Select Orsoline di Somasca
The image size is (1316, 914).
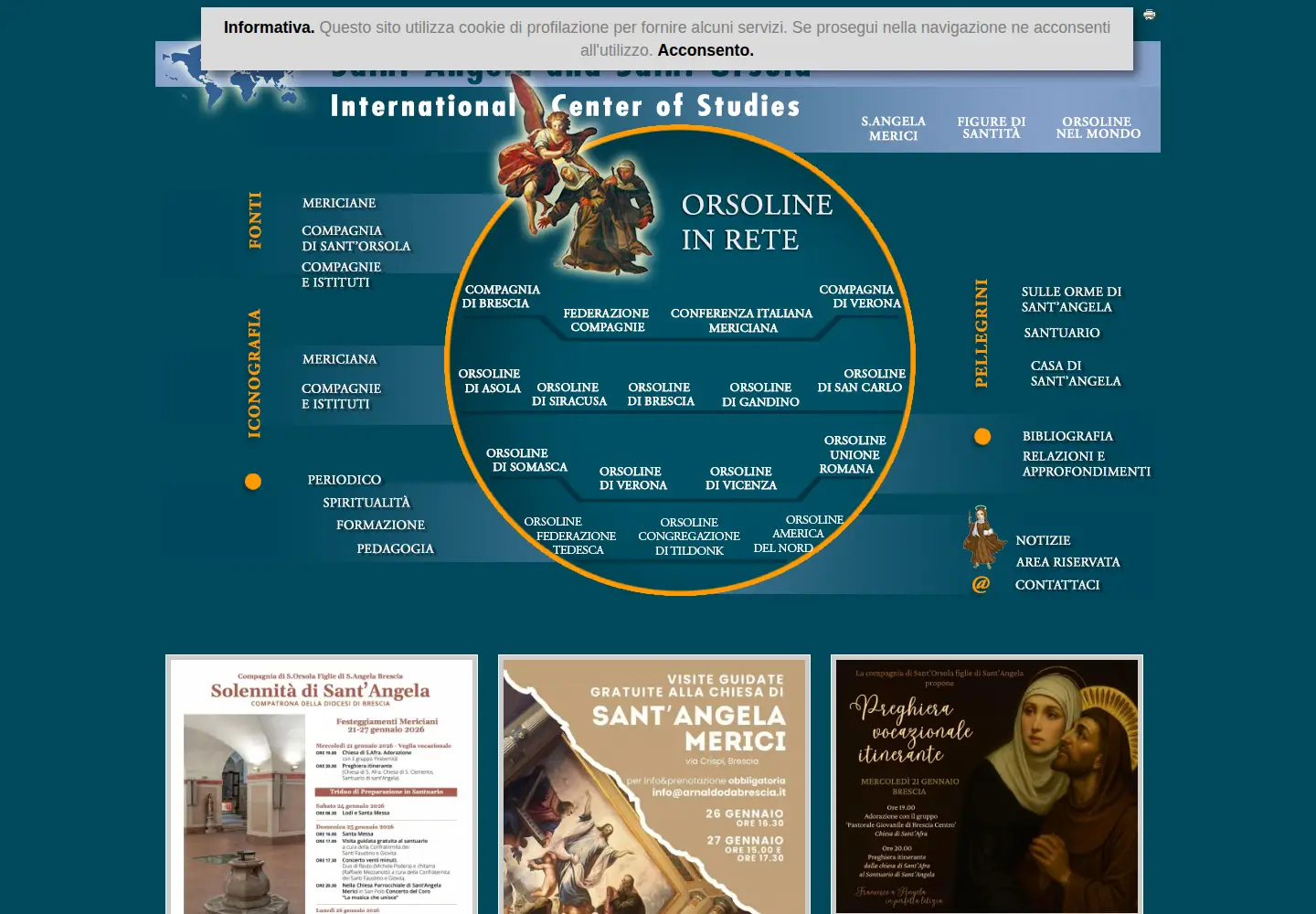tap(525, 460)
